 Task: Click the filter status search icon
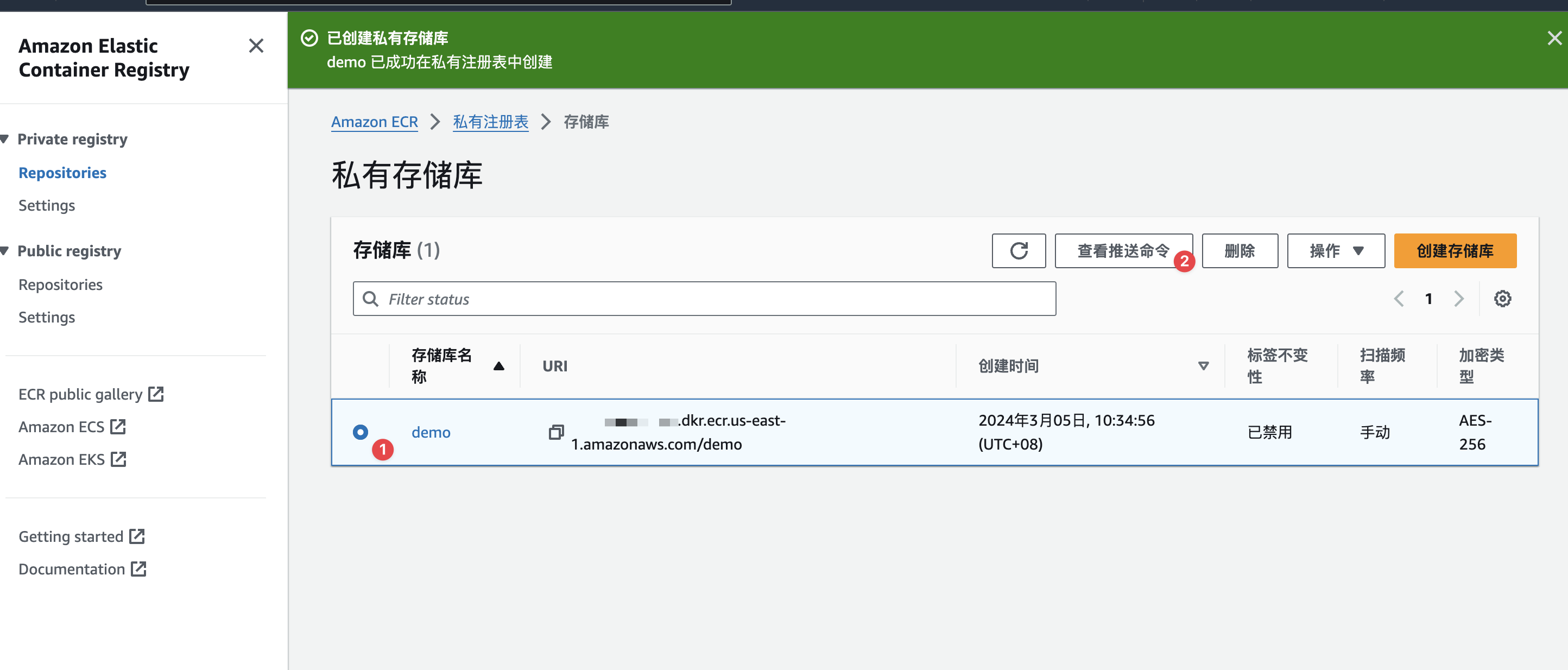371,298
